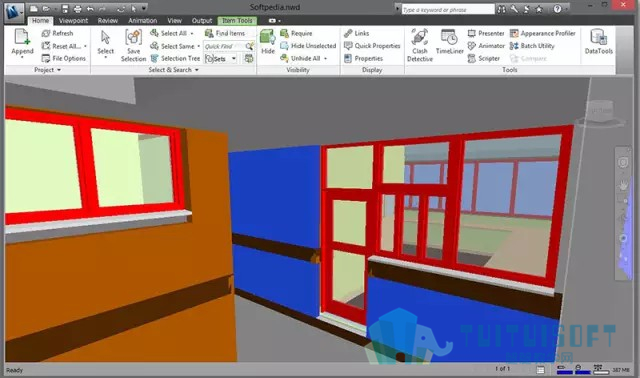Image resolution: width=640 pixels, height=378 pixels.
Task: Open the Select All dropdown arrow
Action: [x=192, y=33]
